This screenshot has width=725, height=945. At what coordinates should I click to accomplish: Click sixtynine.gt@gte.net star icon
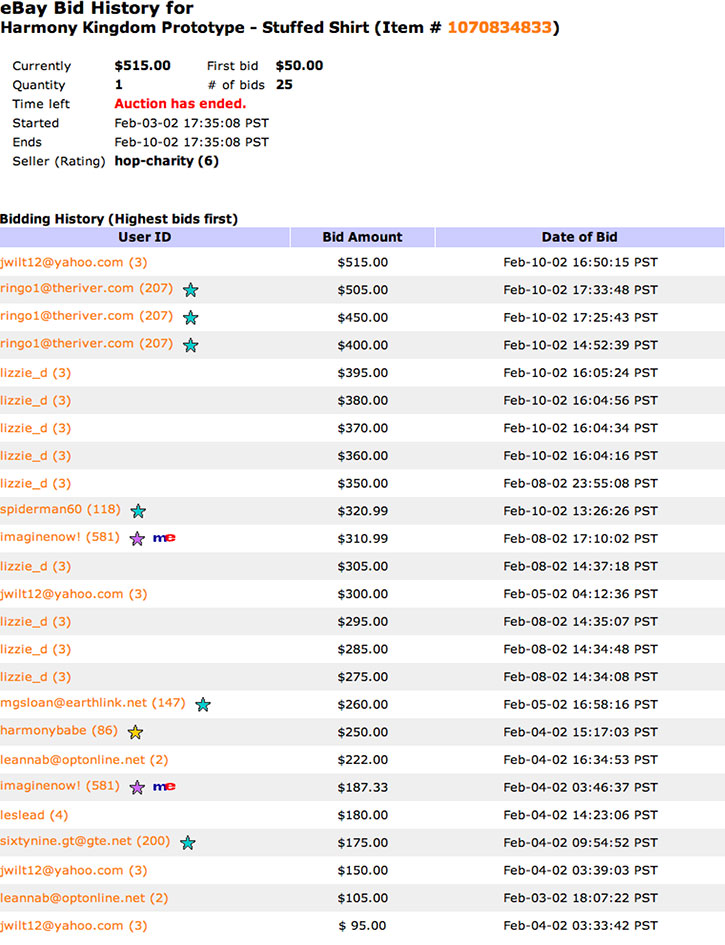(188, 843)
